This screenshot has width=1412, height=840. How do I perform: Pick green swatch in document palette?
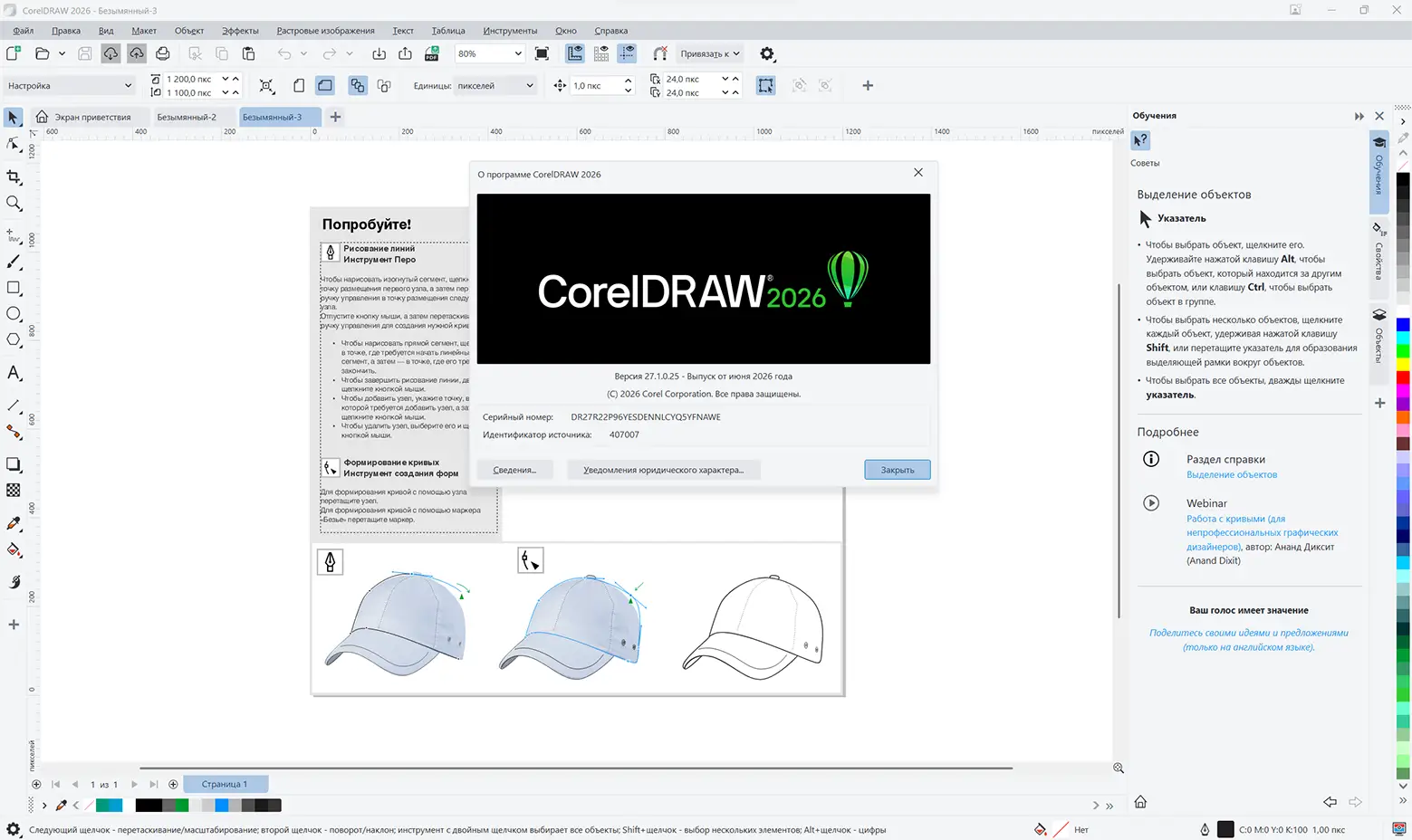182,805
